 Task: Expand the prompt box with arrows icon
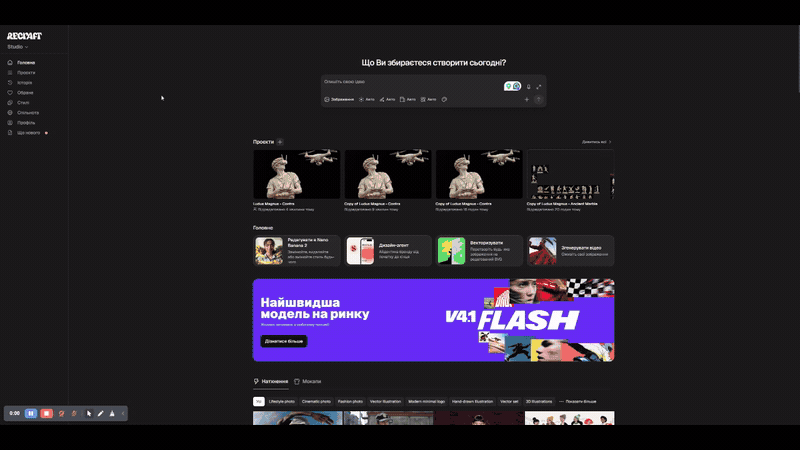539,87
